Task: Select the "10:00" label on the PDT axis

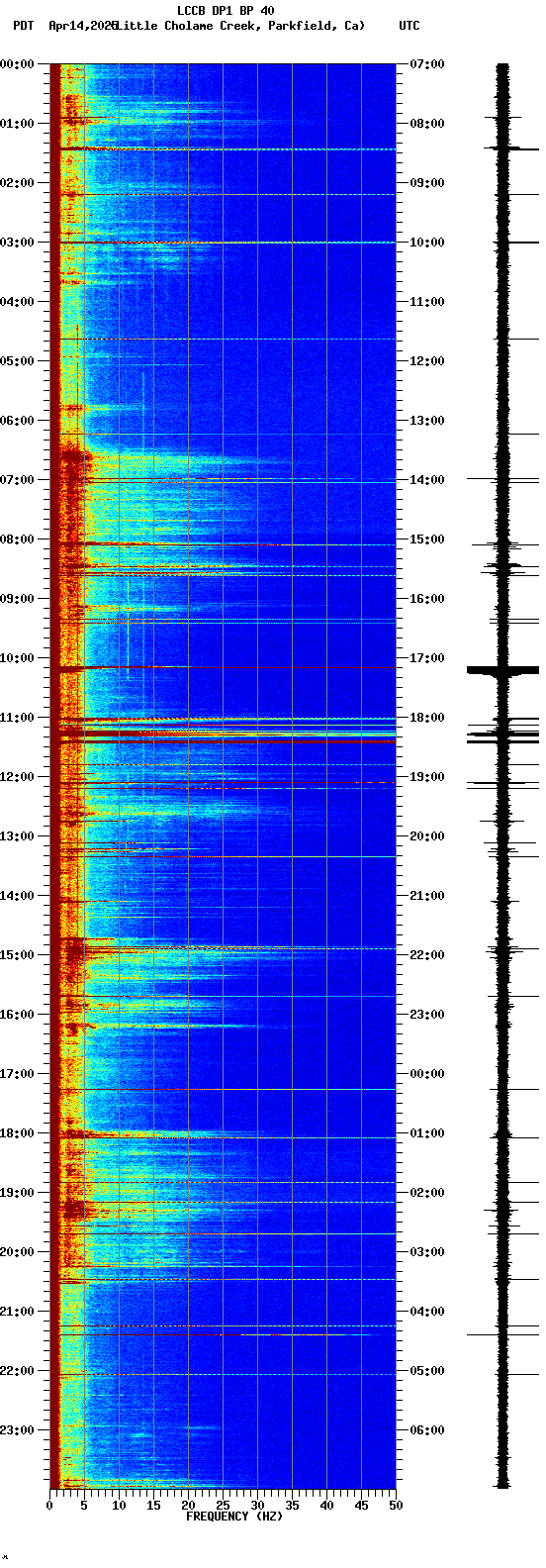Action: coord(17,658)
